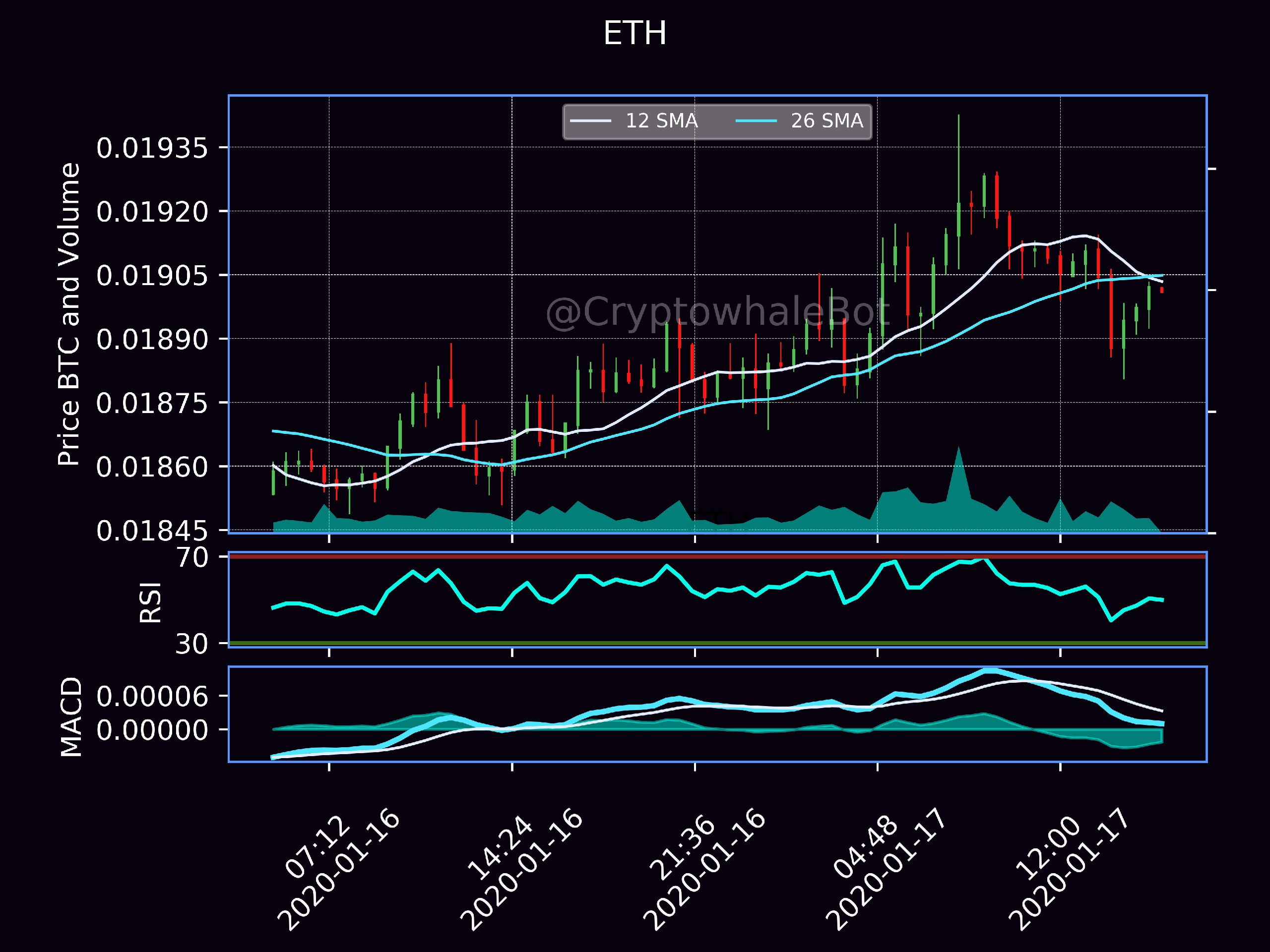Click the MACD axis title
1270x952 pixels.
(71, 716)
